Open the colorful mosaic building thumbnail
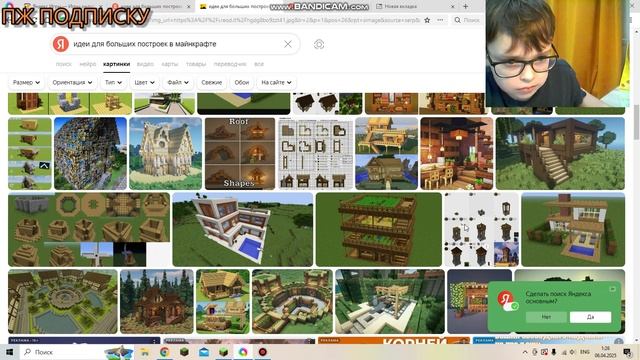 (90, 153)
